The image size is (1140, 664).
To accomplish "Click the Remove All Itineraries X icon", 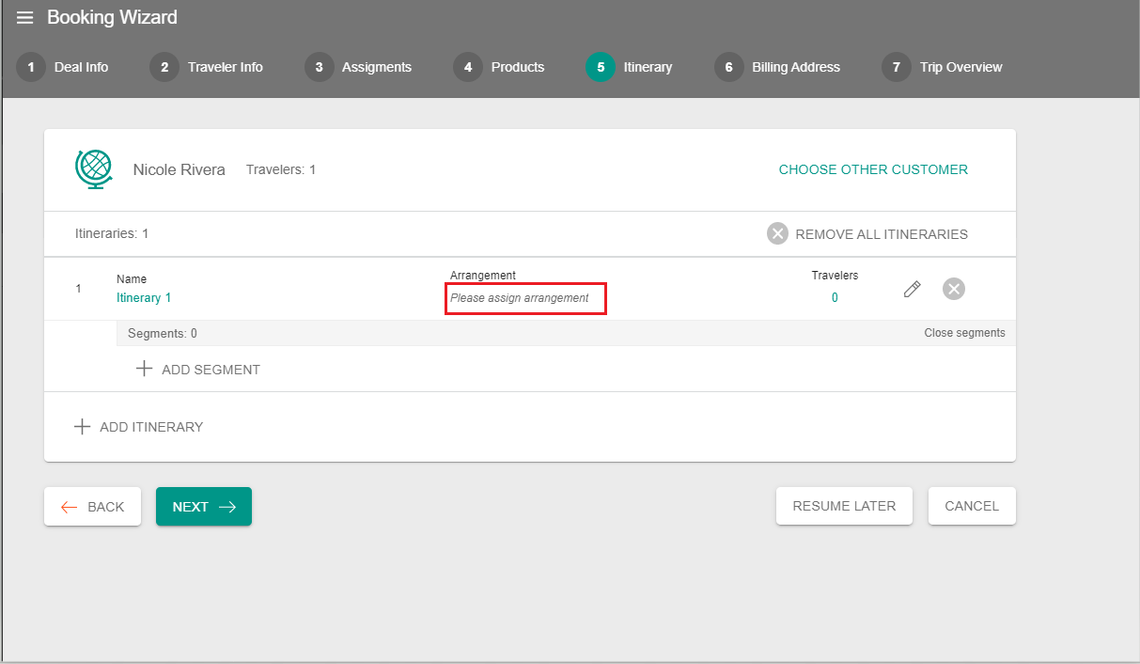I will tap(777, 233).
